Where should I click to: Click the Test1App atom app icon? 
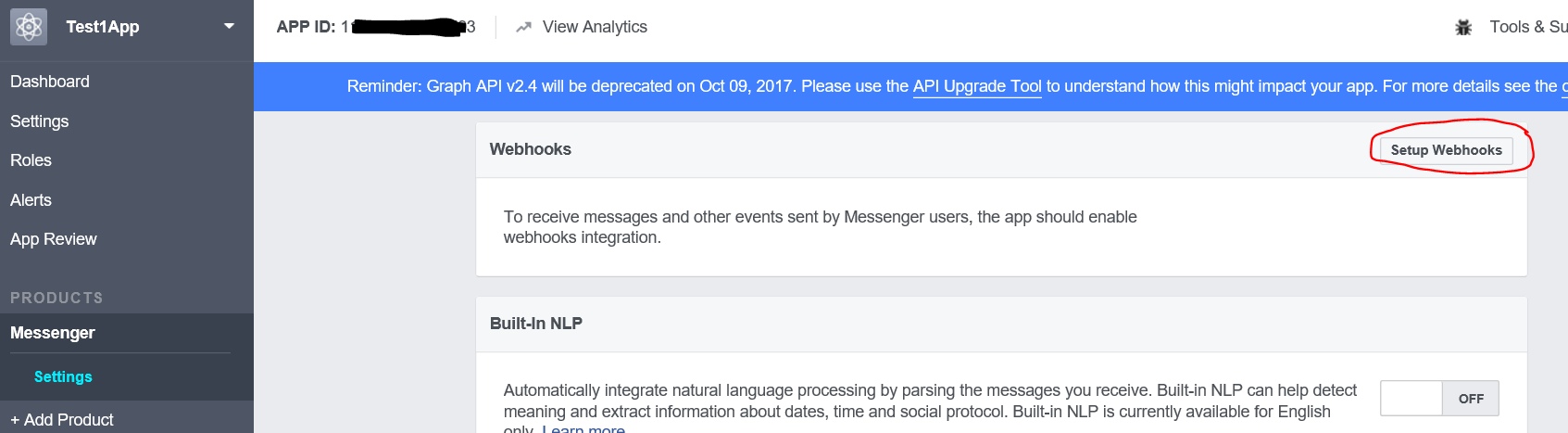click(29, 27)
